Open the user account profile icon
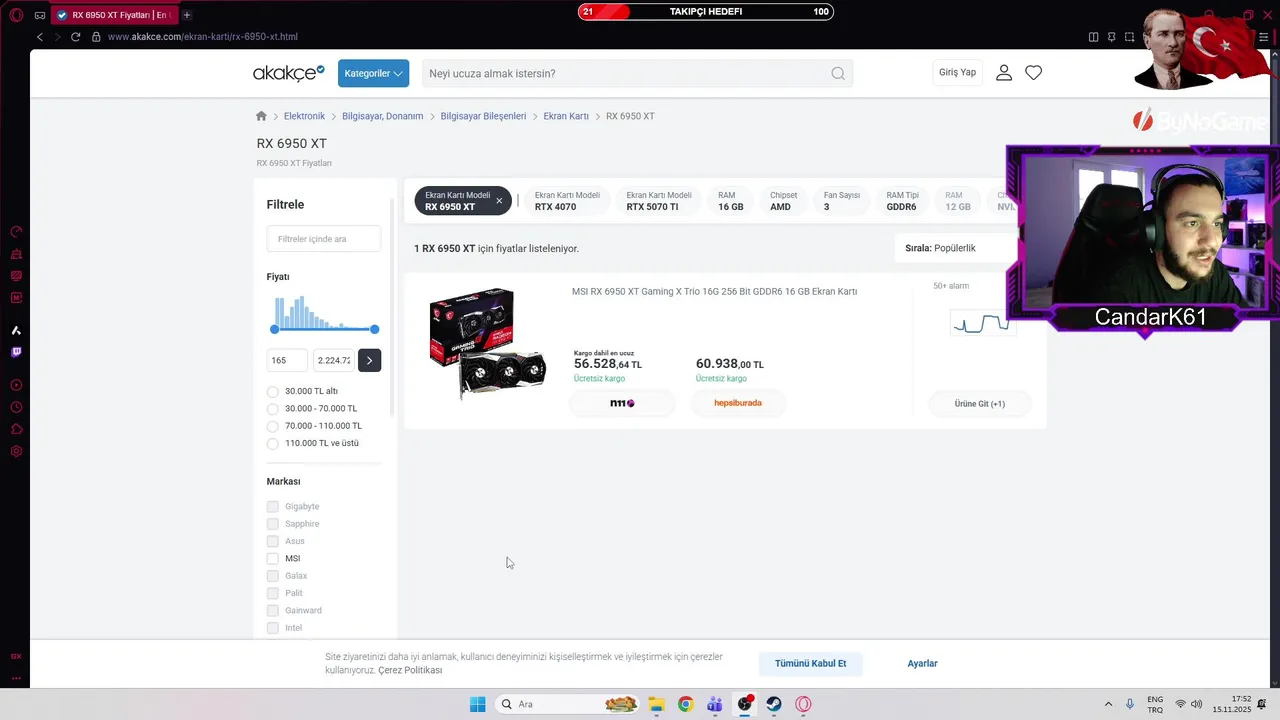This screenshot has height=720, width=1280. pos(1004,73)
